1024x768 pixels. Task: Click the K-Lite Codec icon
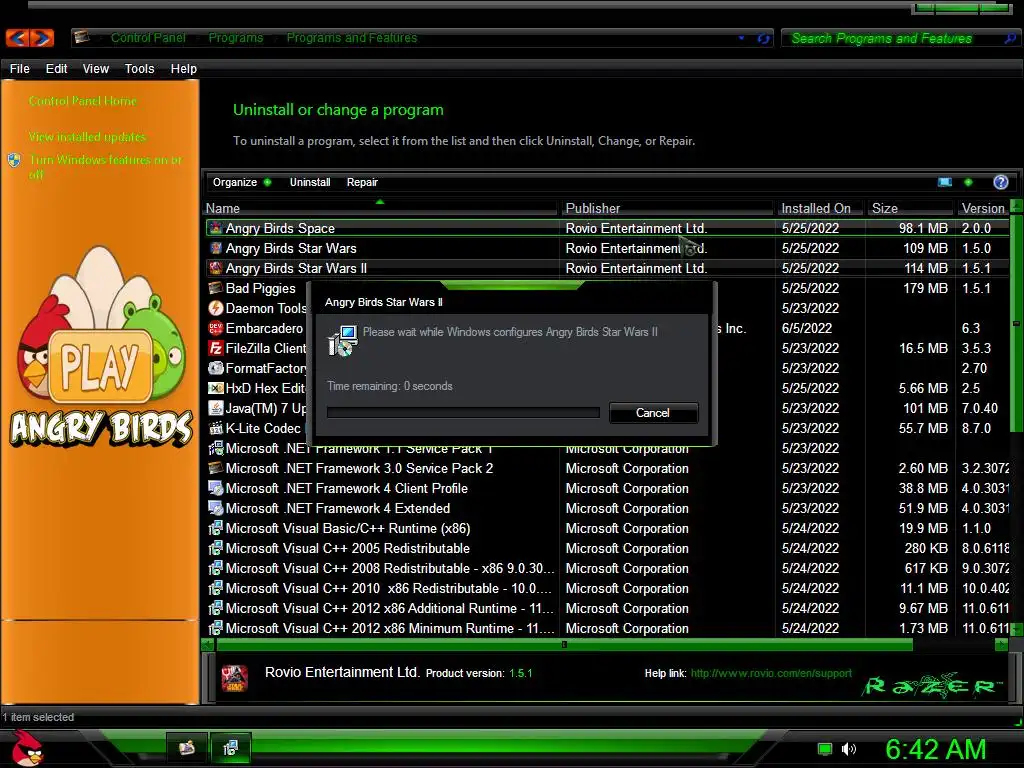216,428
